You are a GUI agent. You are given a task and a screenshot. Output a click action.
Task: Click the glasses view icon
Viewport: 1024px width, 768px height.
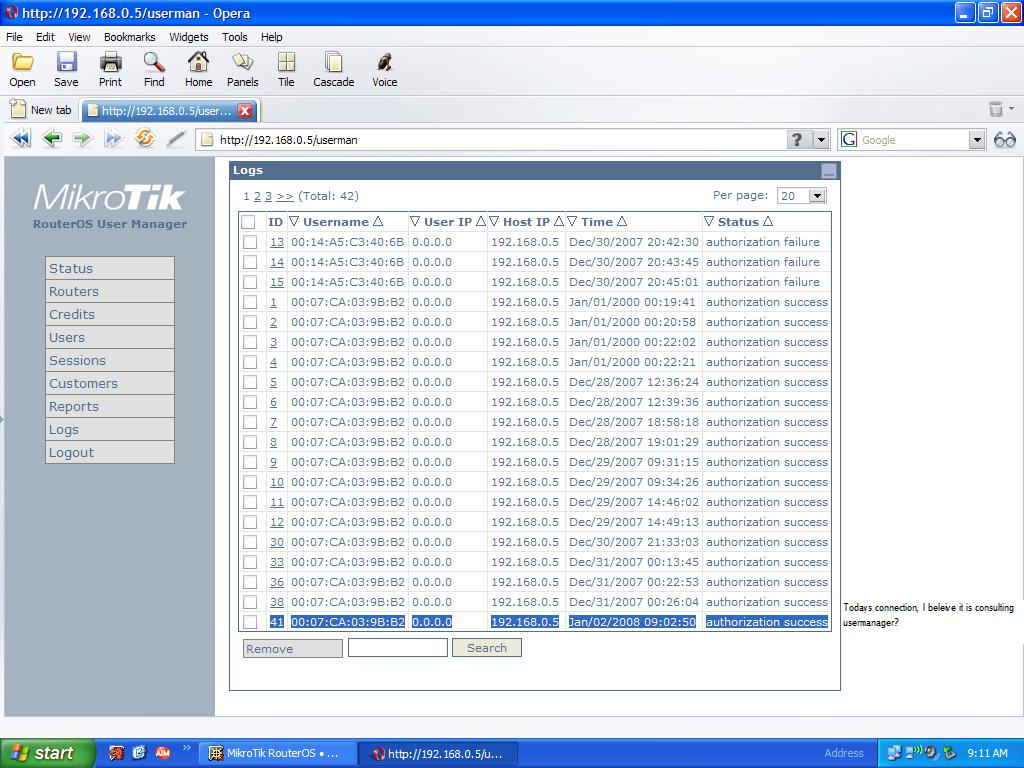[1004, 140]
